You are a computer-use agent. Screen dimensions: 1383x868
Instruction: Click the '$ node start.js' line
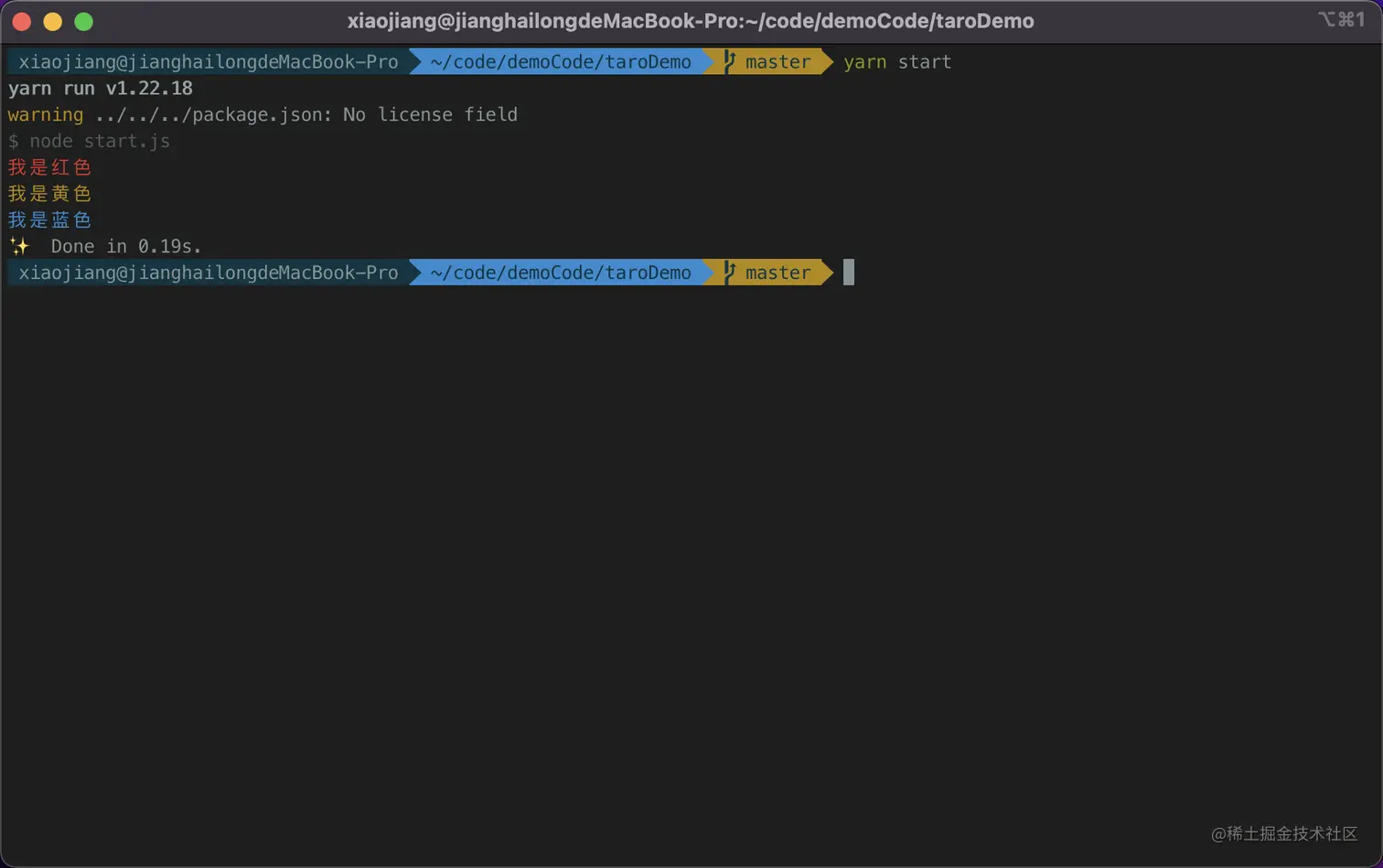pos(89,141)
